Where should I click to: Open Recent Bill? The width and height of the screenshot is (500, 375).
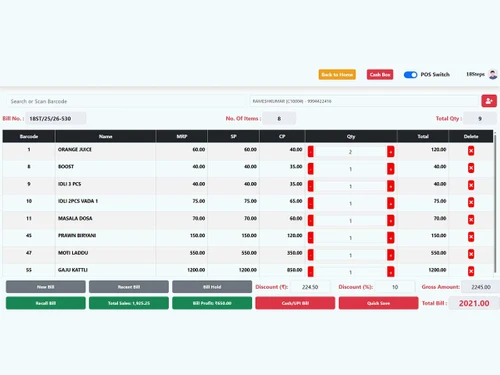click(129, 287)
